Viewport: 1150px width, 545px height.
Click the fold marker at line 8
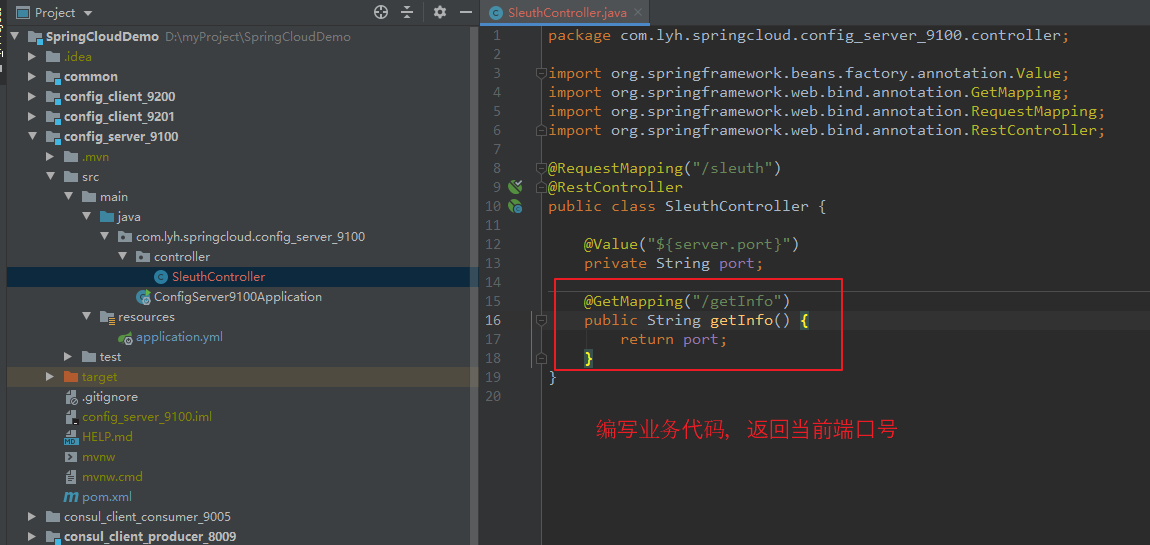point(541,168)
